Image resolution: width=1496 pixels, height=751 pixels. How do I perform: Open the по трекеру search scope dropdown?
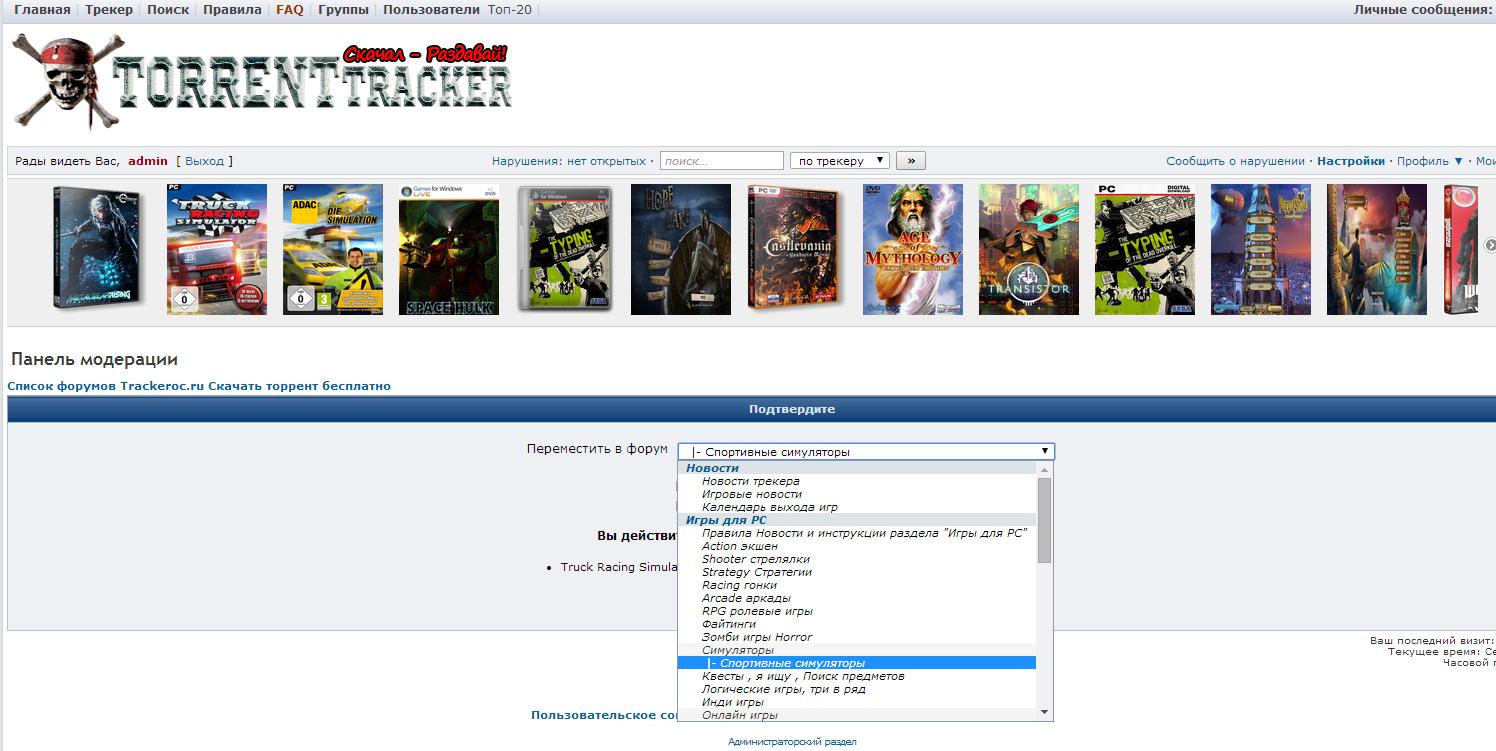pos(840,160)
